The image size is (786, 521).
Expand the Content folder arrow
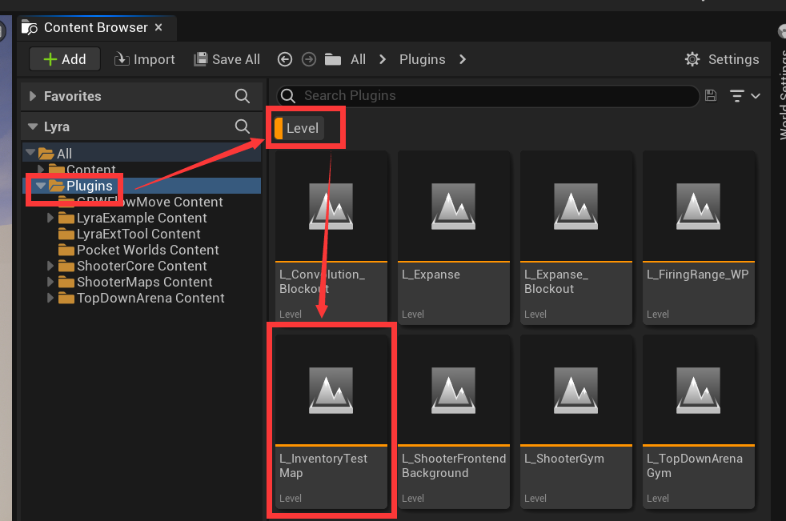point(41,169)
